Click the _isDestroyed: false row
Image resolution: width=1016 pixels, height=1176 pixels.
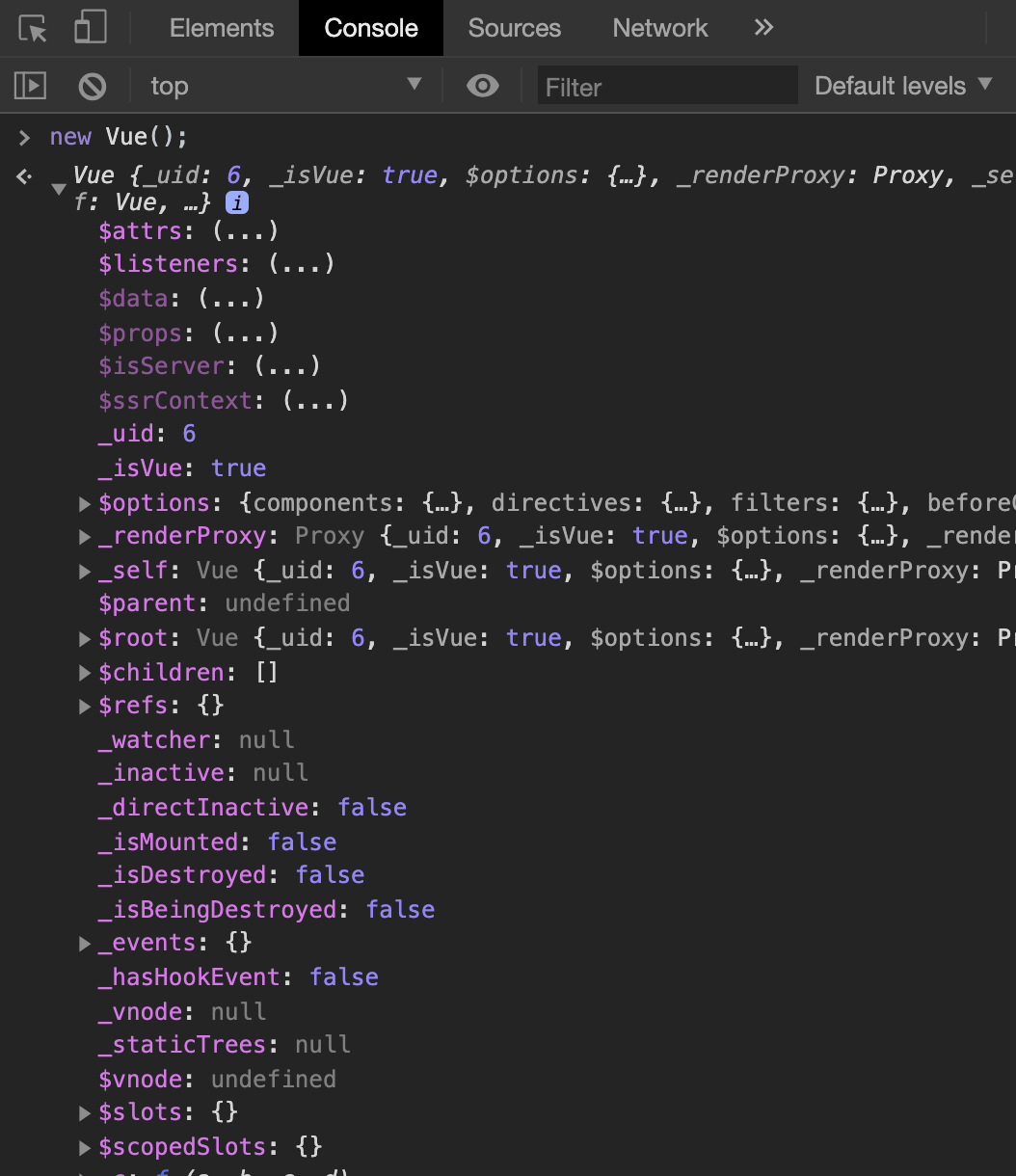click(x=231, y=875)
